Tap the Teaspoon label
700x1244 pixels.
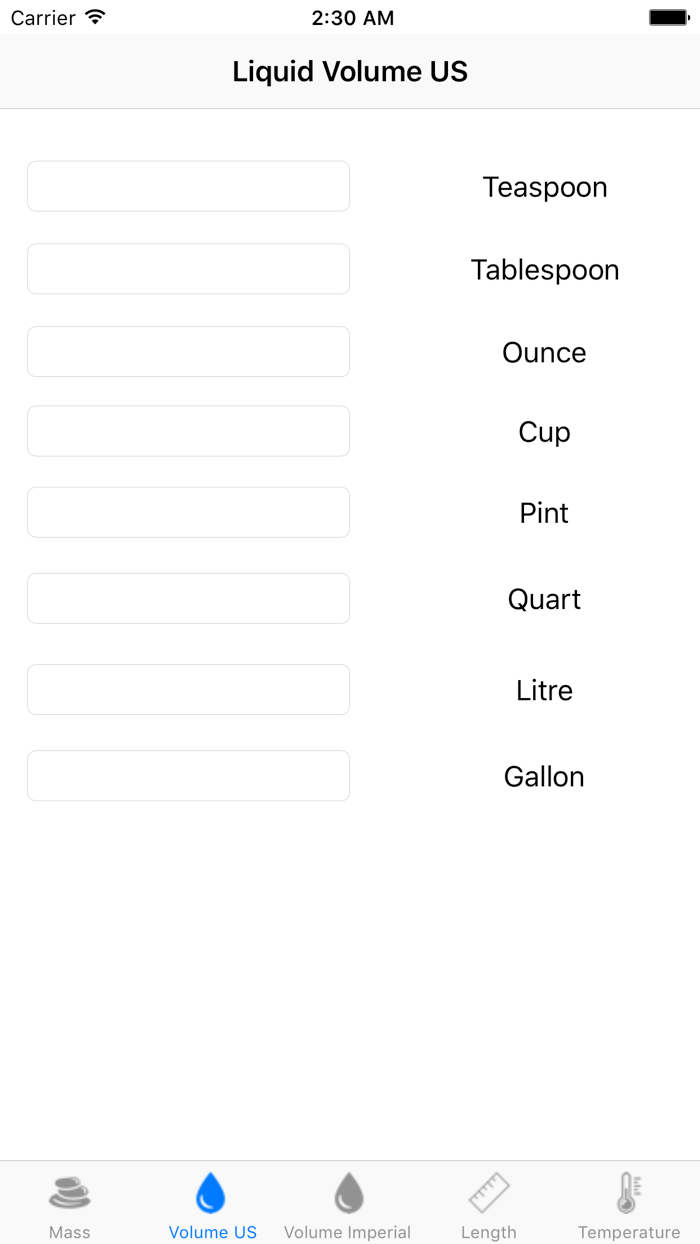(x=545, y=187)
